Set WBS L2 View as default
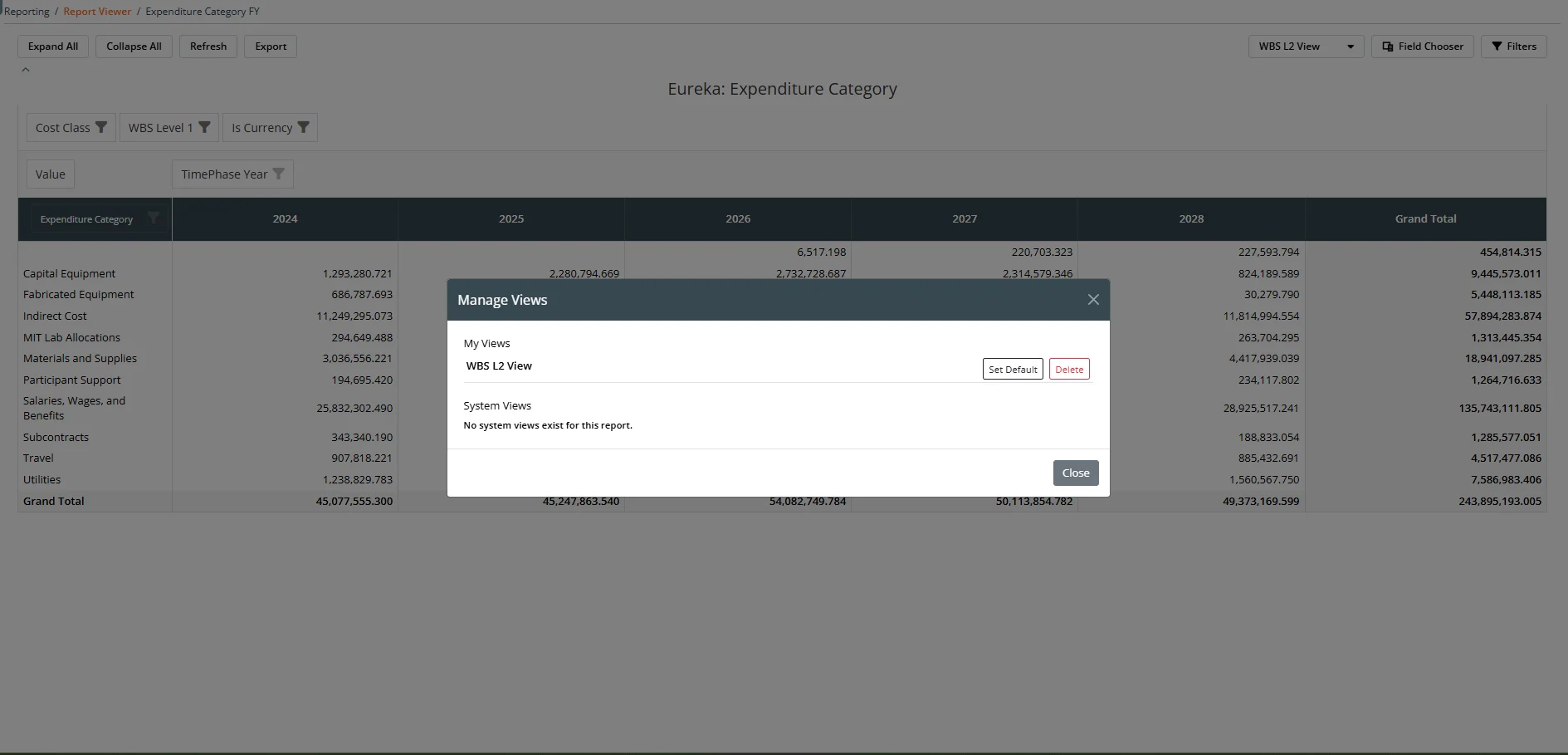 coord(1013,370)
